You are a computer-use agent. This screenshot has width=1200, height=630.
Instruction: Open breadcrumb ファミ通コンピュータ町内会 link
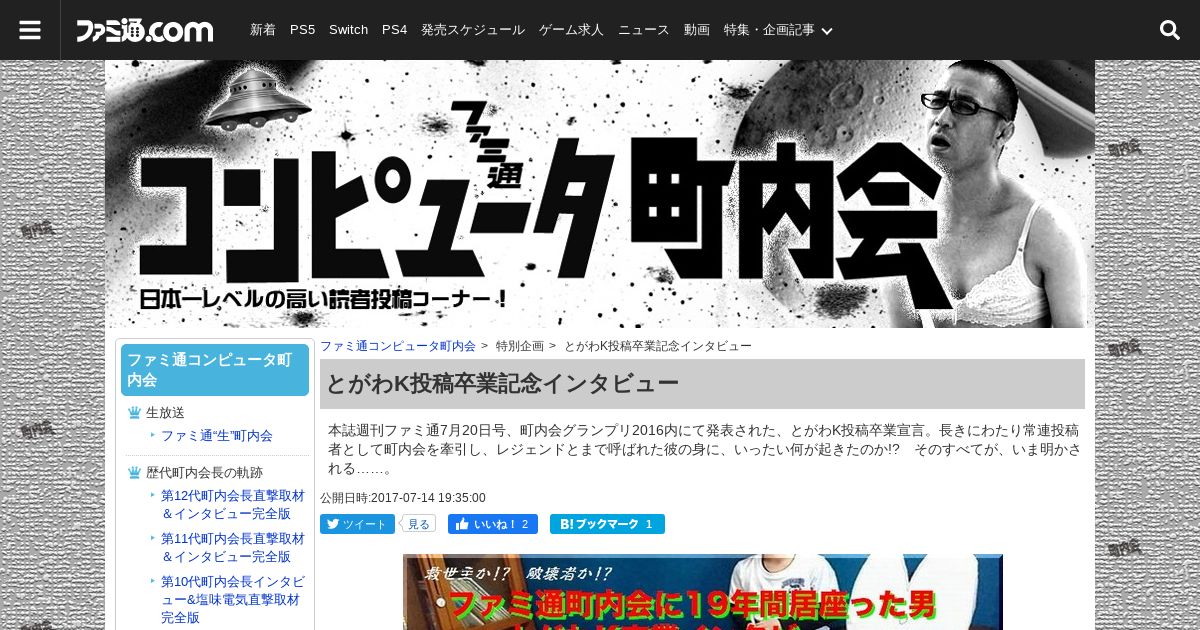(398, 346)
